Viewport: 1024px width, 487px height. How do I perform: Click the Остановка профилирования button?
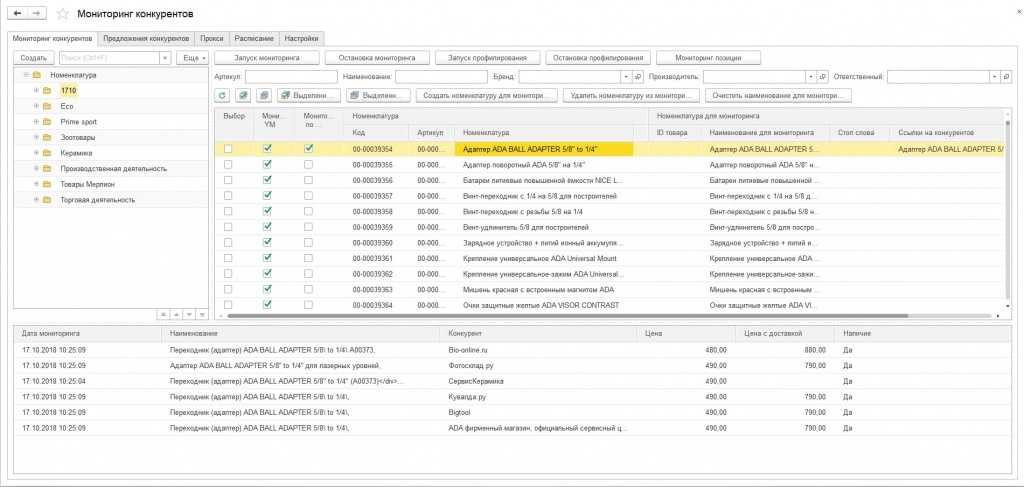(x=598, y=58)
